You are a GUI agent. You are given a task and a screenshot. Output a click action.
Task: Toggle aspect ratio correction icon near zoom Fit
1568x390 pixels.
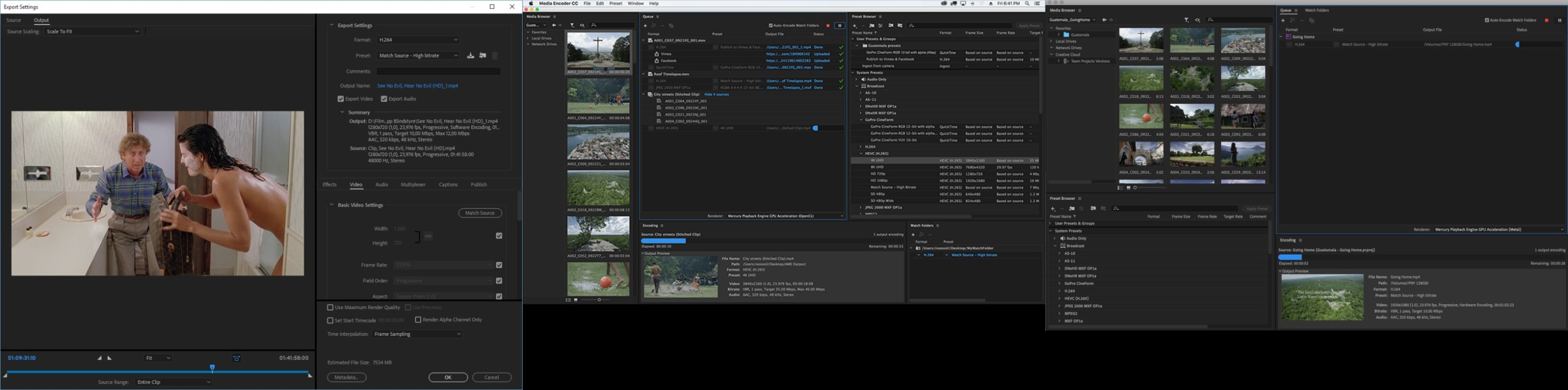click(x=237, y=358)
